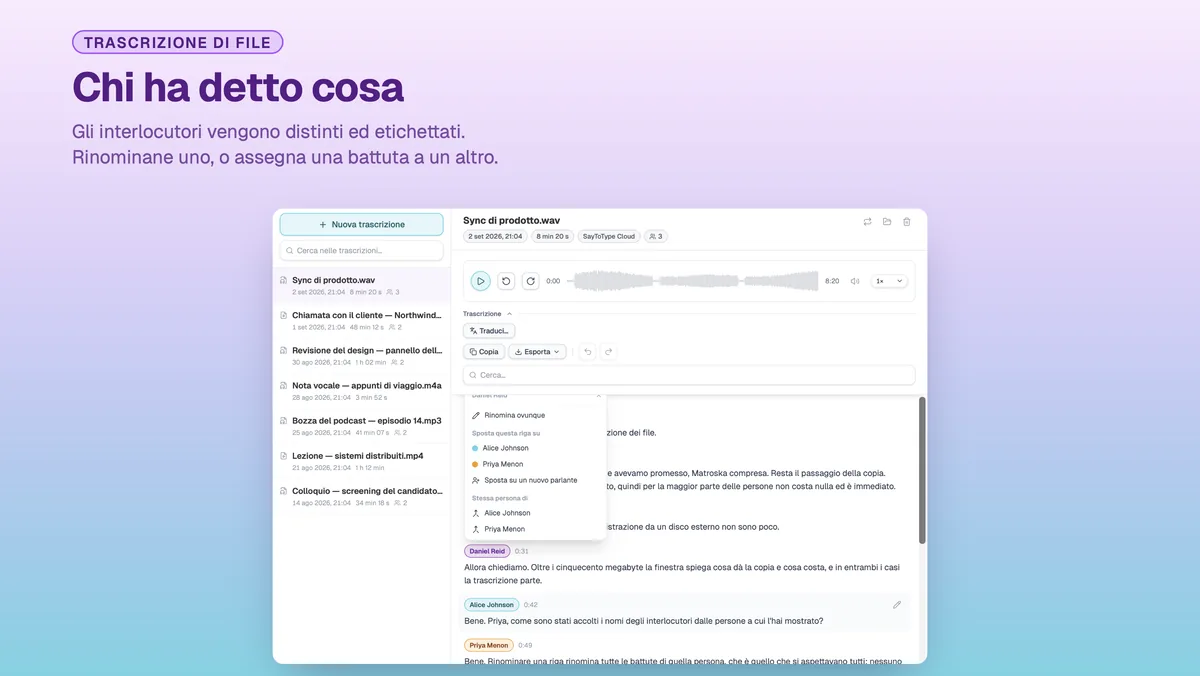Click the Alice Johnson speaker tag at 0:42
Image resolution: width=1200 pixels, height=676 pixels.
point(491,605)
